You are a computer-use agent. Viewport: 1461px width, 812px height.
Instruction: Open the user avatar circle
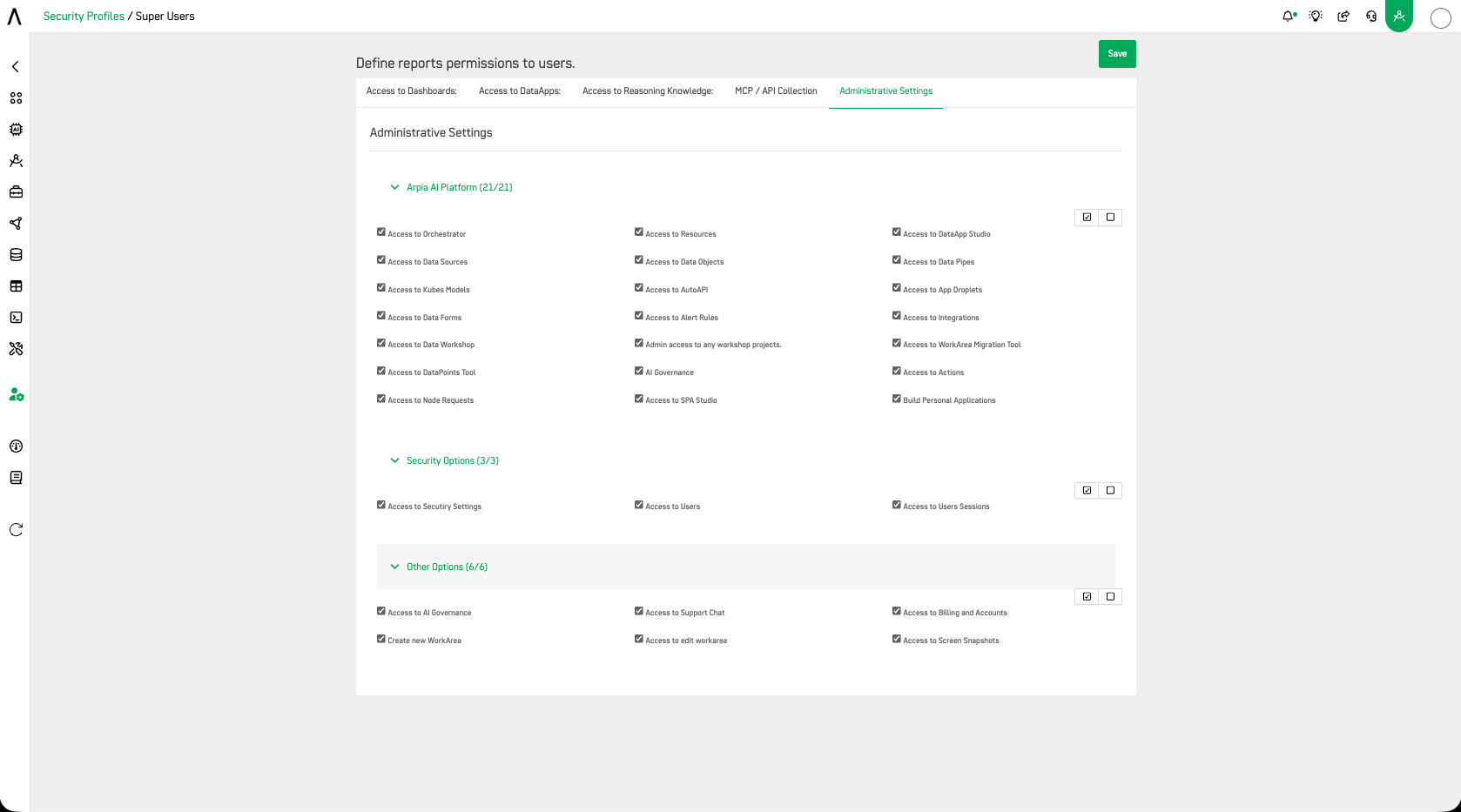click(1441, 18)
